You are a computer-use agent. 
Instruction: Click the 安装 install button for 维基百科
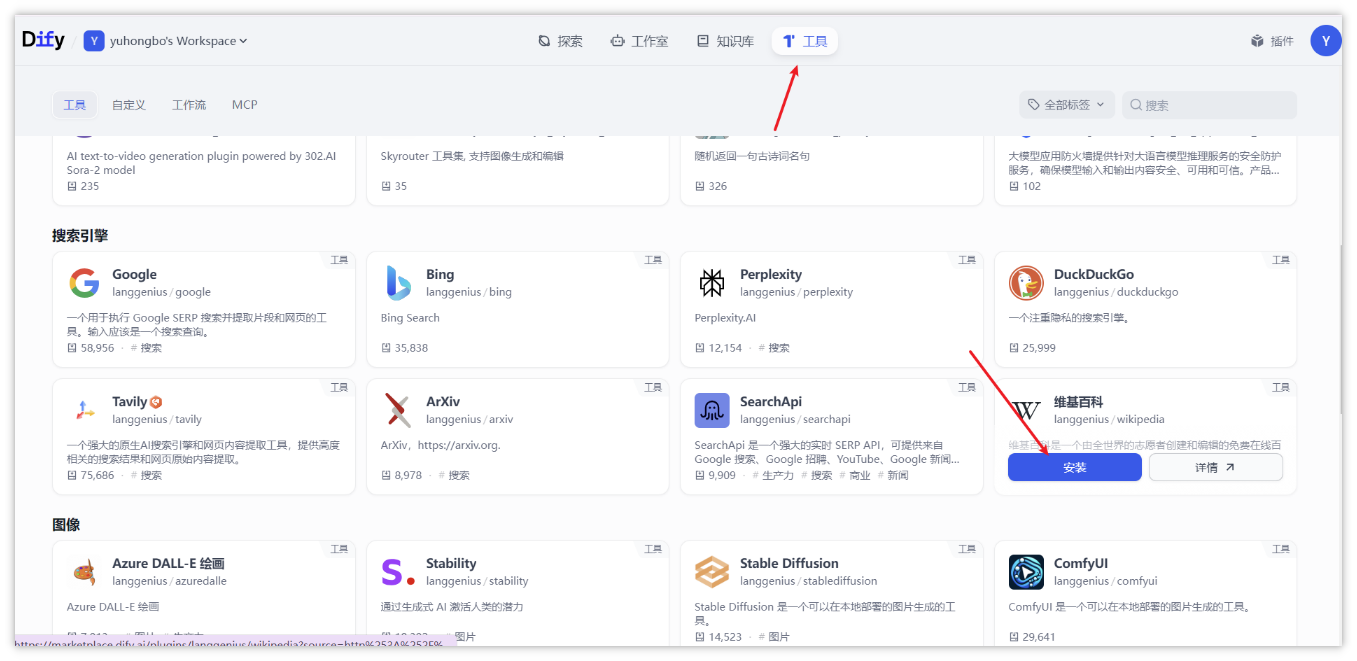(x=1075, y=467)
